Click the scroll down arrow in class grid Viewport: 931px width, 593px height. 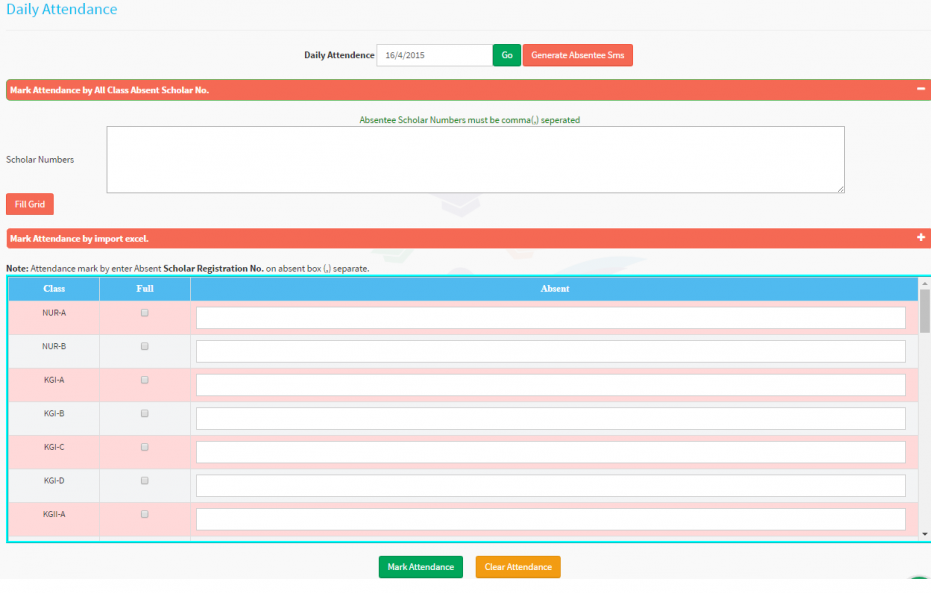pyautogui.click(x=925, y=534)
